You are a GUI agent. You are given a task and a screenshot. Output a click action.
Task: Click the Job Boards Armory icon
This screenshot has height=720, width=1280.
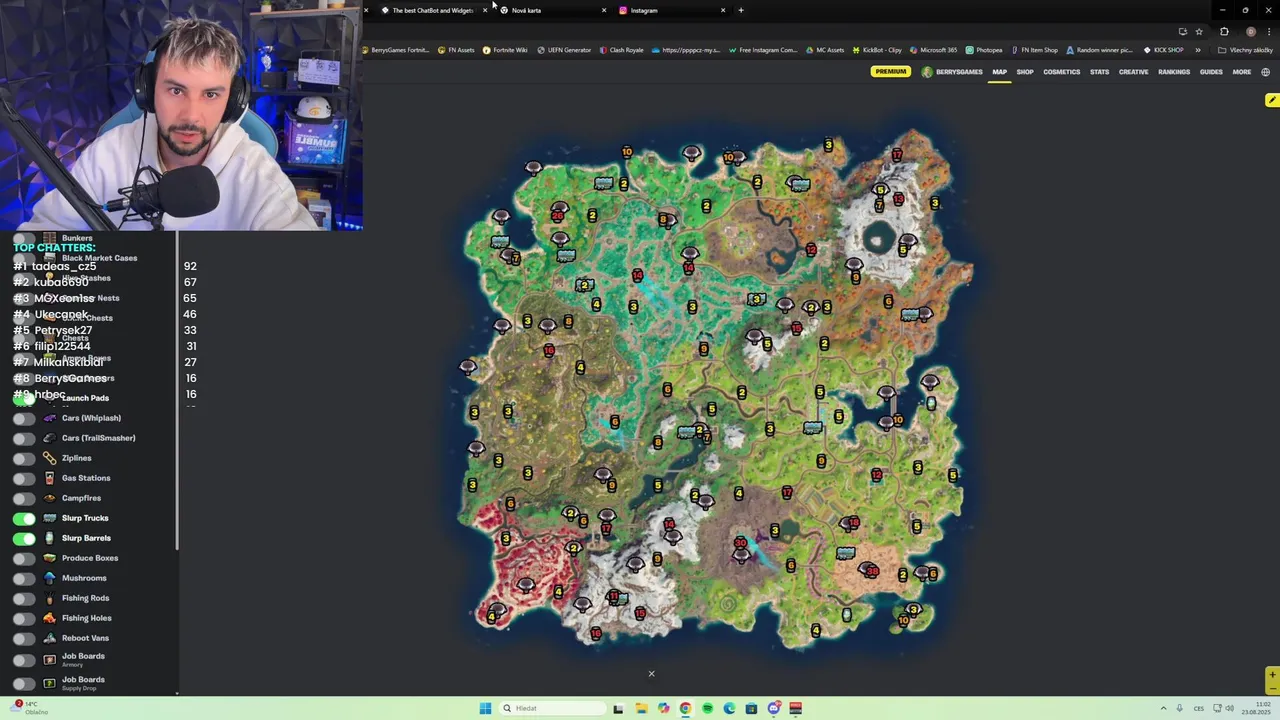[50, 660]
